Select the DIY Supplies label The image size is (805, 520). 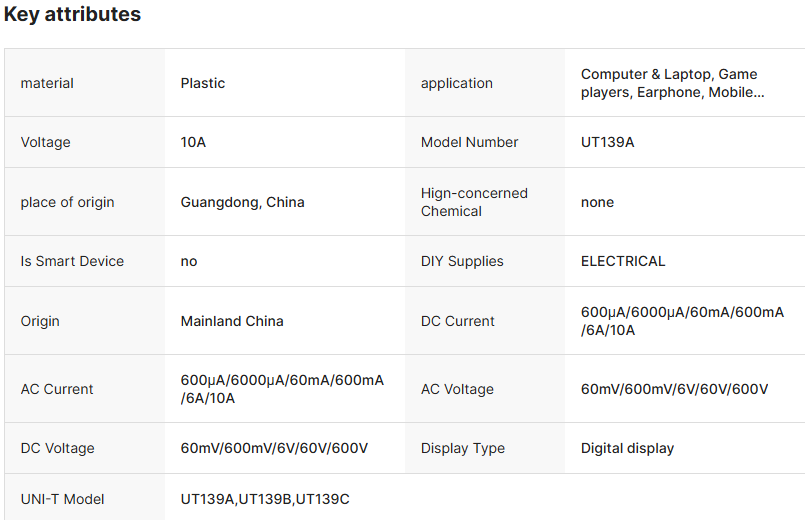[x=462, y=261]
